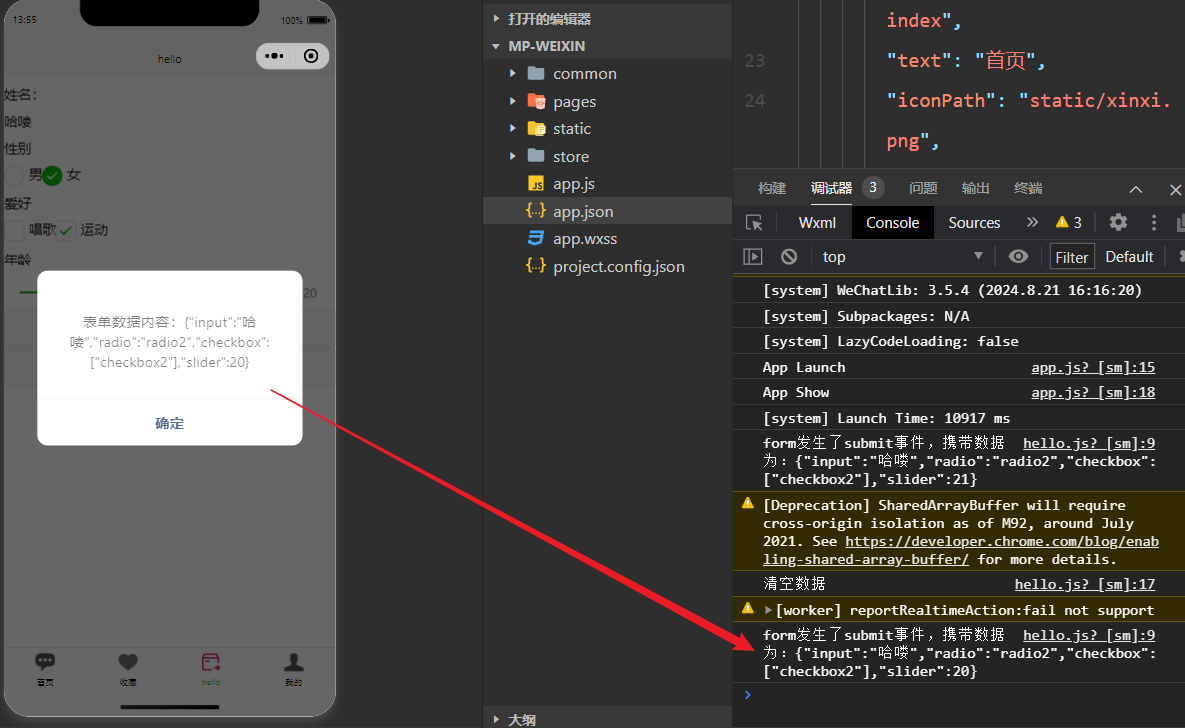Expand the worker reportRealtimeAction warning

768,610
